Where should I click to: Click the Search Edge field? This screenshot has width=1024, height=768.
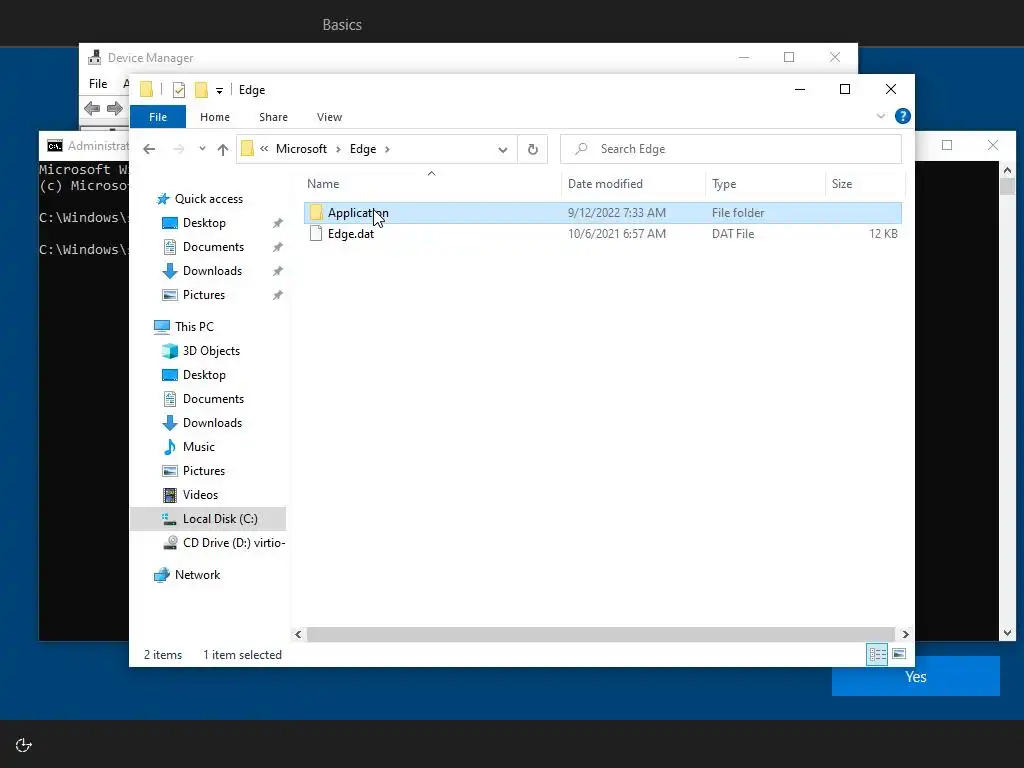[x=731, y=149]
